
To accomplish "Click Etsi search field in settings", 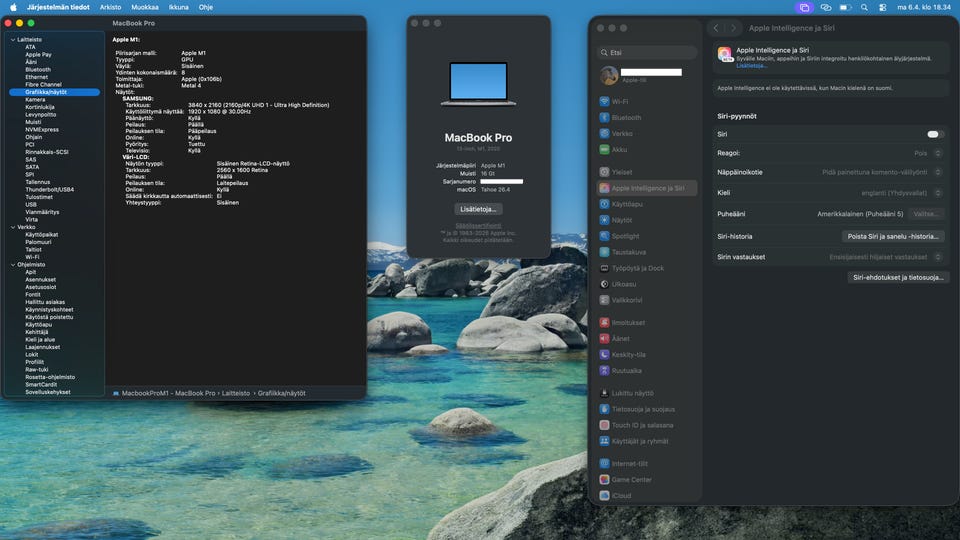I will 647,53.
